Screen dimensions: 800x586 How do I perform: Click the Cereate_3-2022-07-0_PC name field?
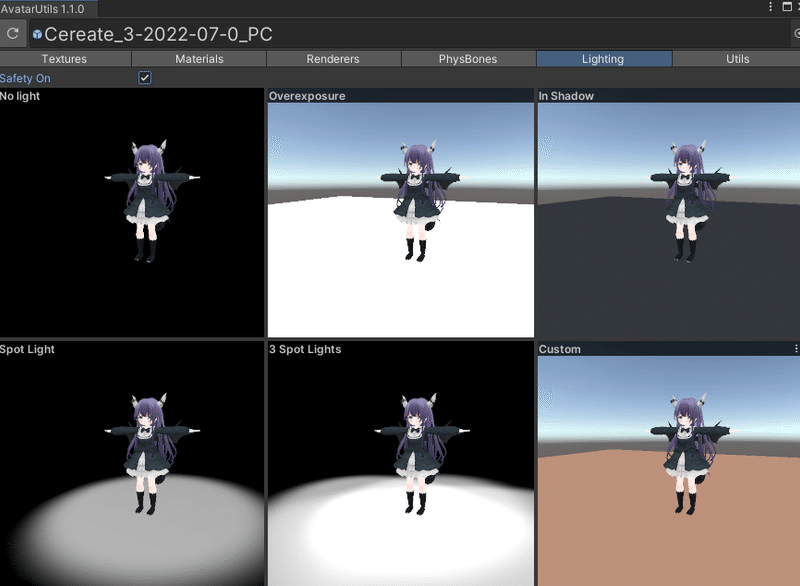[x=200, y=33]
